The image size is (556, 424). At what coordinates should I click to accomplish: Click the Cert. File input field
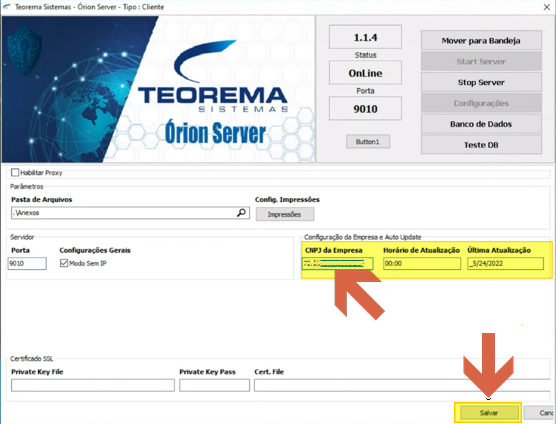point(402,385)
